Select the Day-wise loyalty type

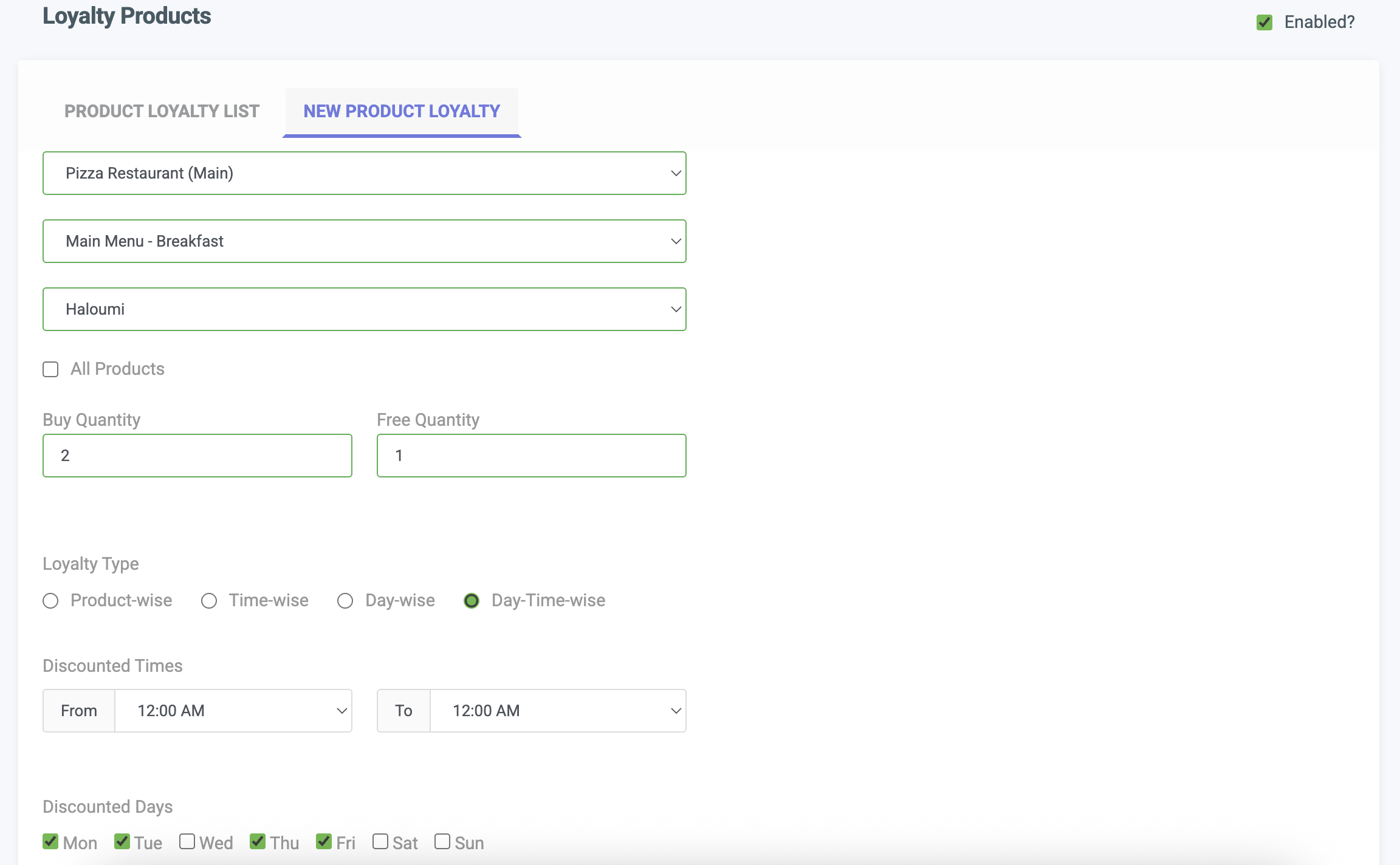click(x=345, y=601)
